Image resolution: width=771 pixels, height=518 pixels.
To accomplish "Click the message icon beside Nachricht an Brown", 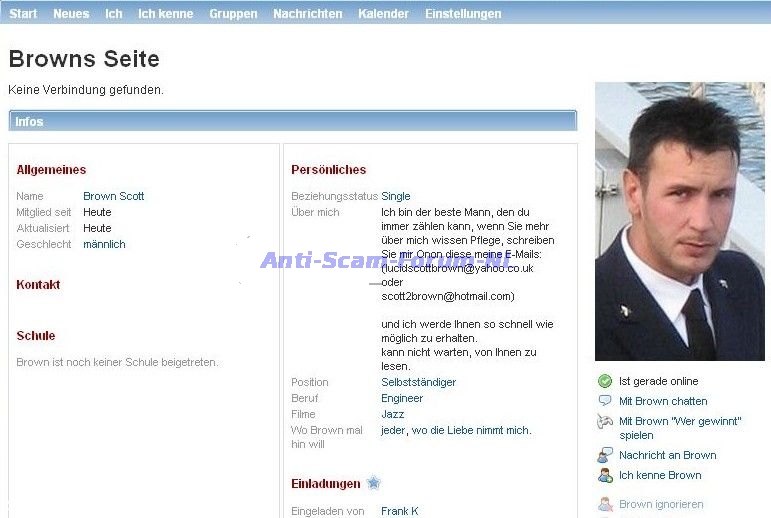I will pos(604,455).
